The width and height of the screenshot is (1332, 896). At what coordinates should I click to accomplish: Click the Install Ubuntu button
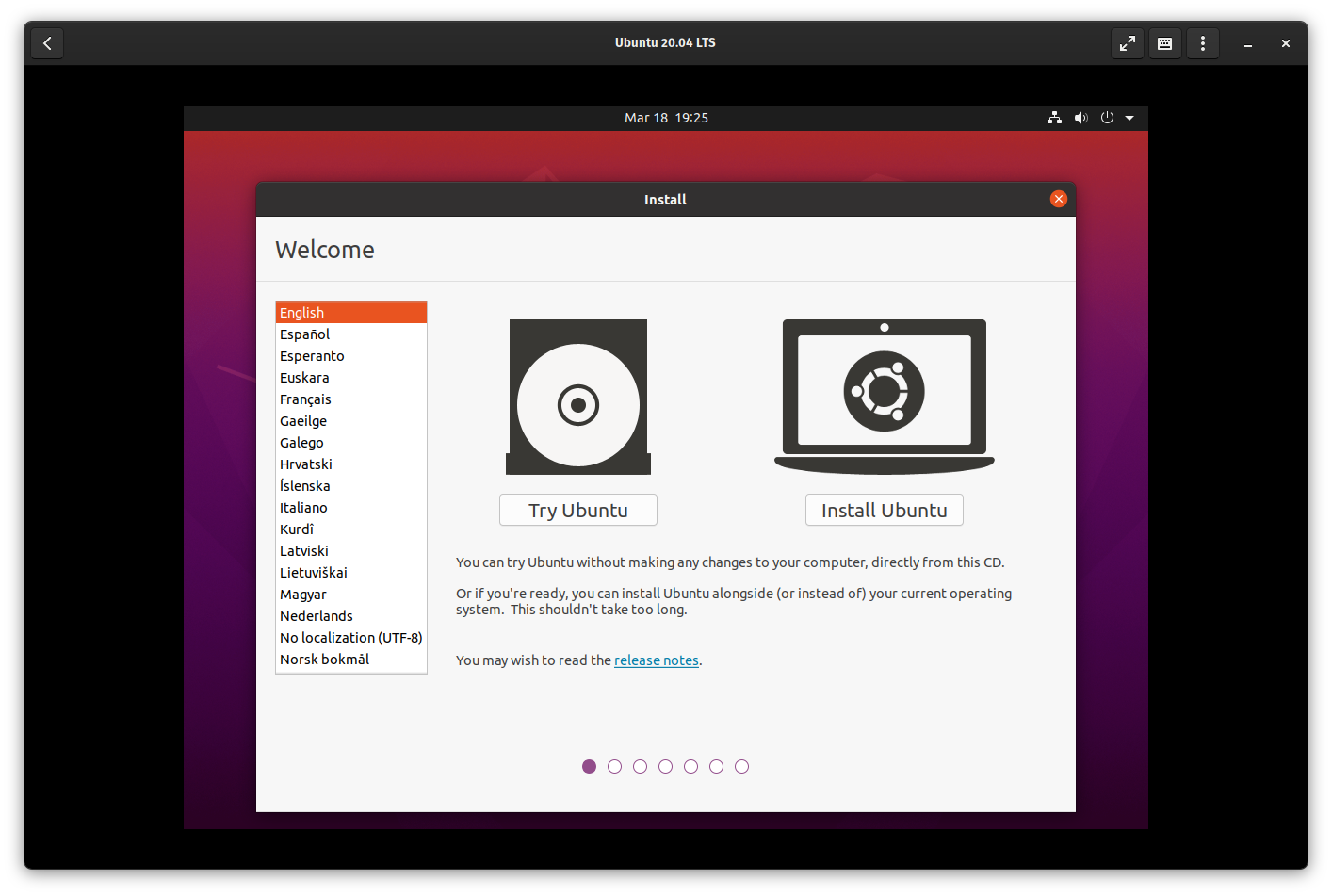(884, 510)
